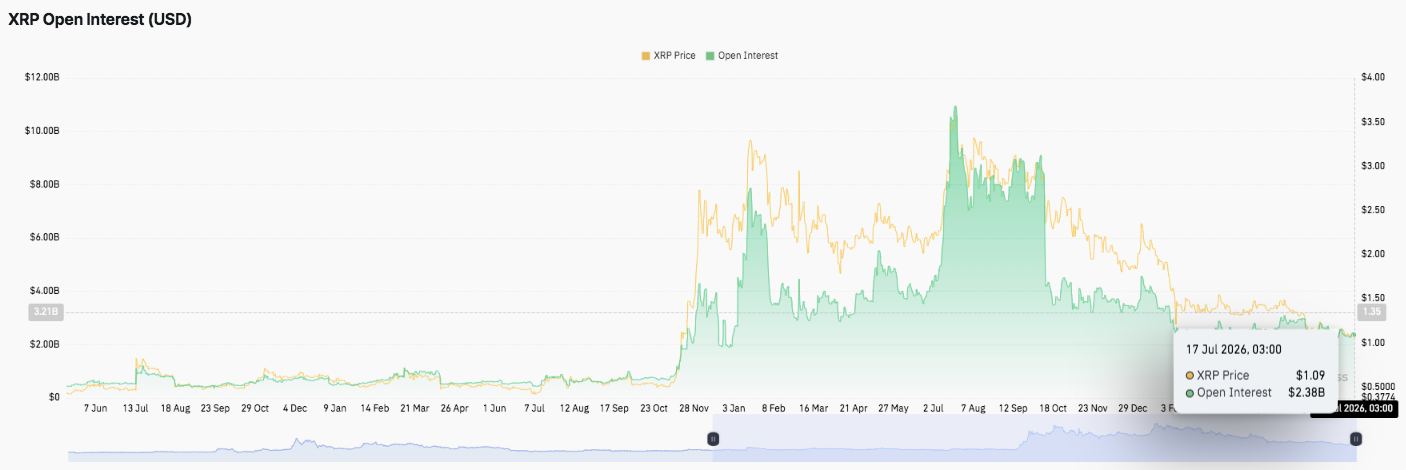Click the tooltip XRP Price $1.09 row
The height and width of the screenshot is (470, 1406).
[x=1256, y=375]
